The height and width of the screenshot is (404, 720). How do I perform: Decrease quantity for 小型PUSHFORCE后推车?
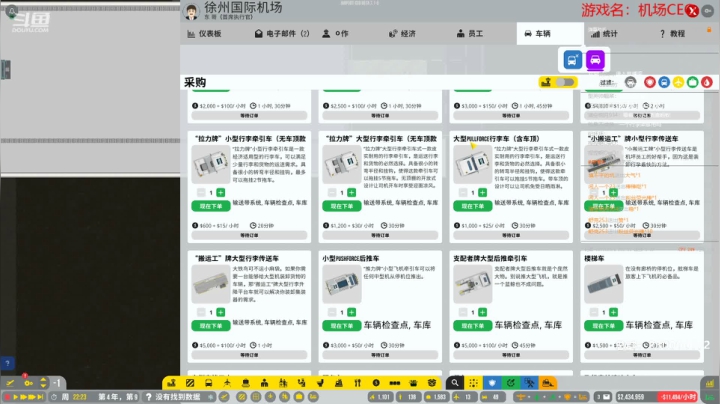332,312
